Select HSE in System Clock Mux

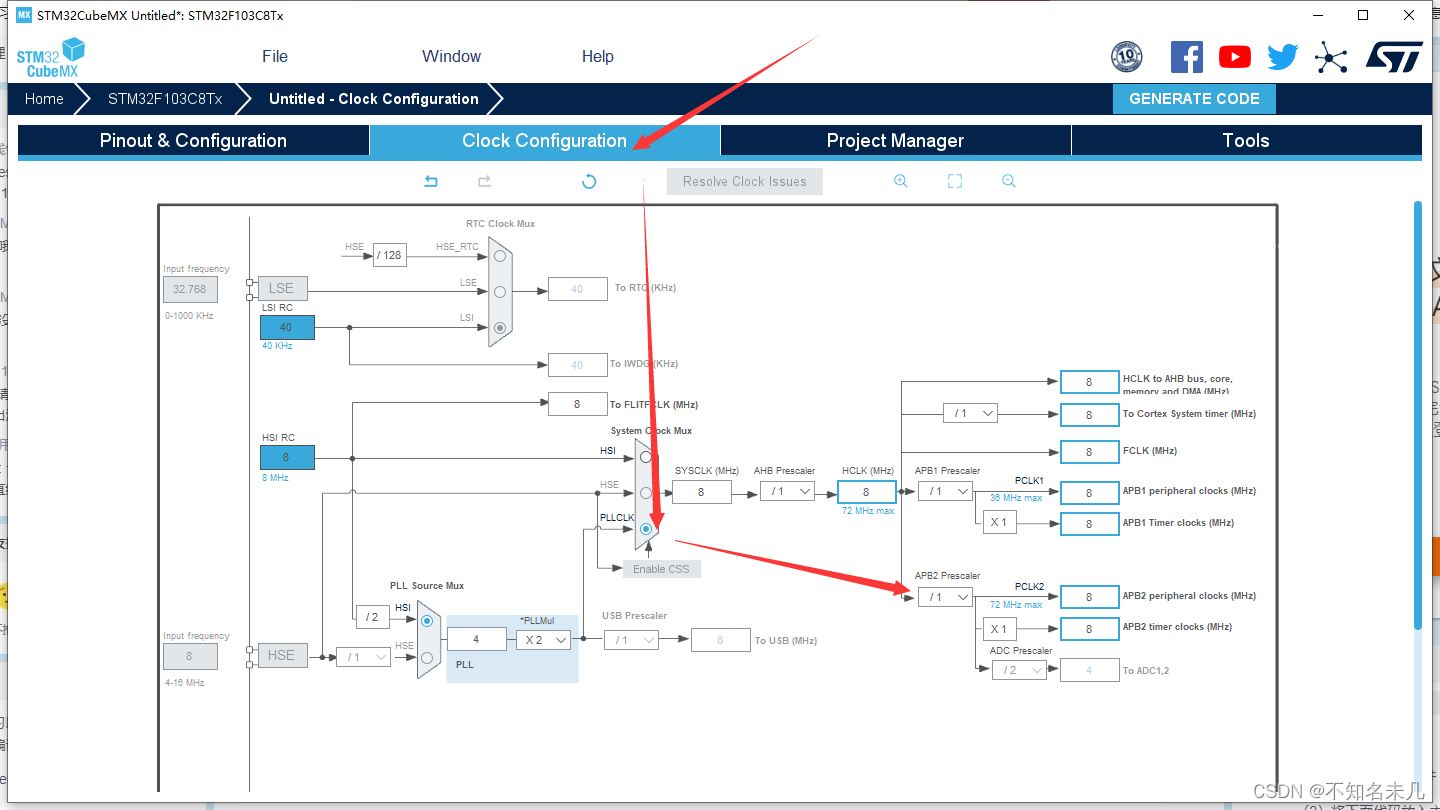(646, 493)
